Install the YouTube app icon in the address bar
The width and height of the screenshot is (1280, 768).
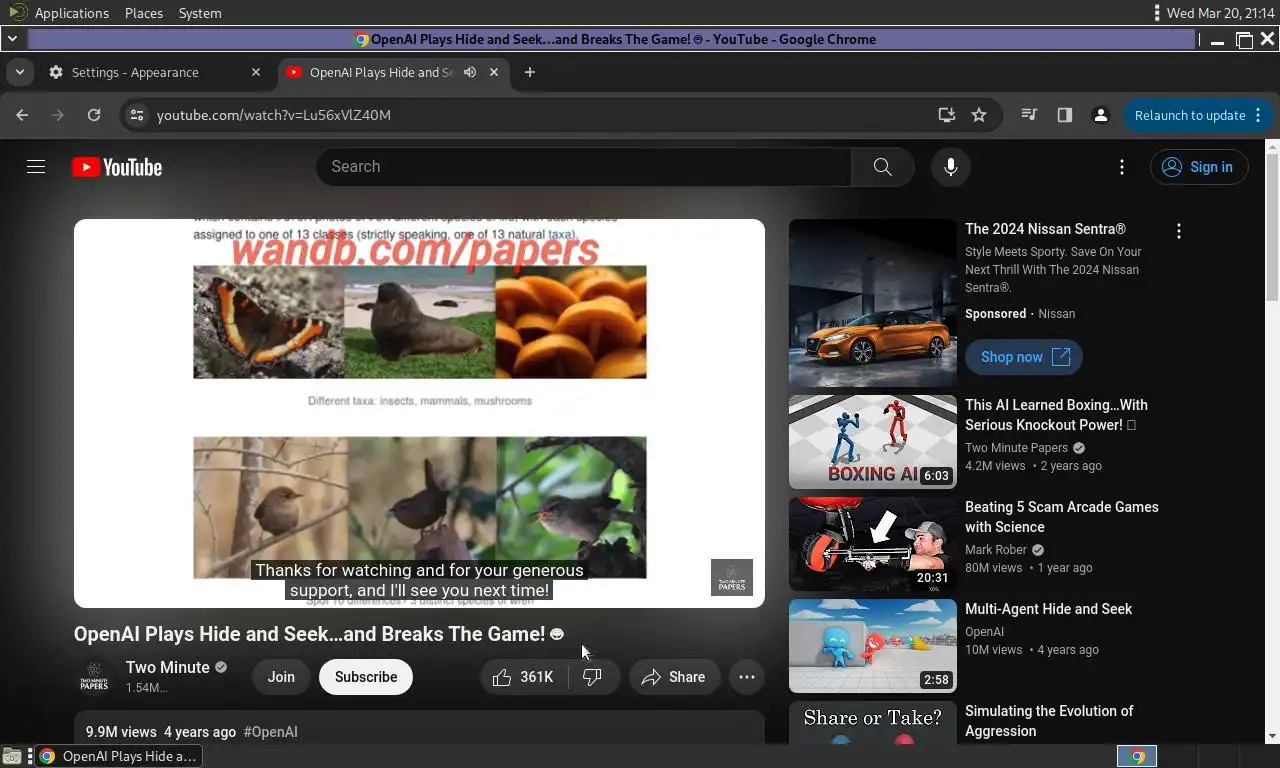pyautogui.click(x=946, y=115)
